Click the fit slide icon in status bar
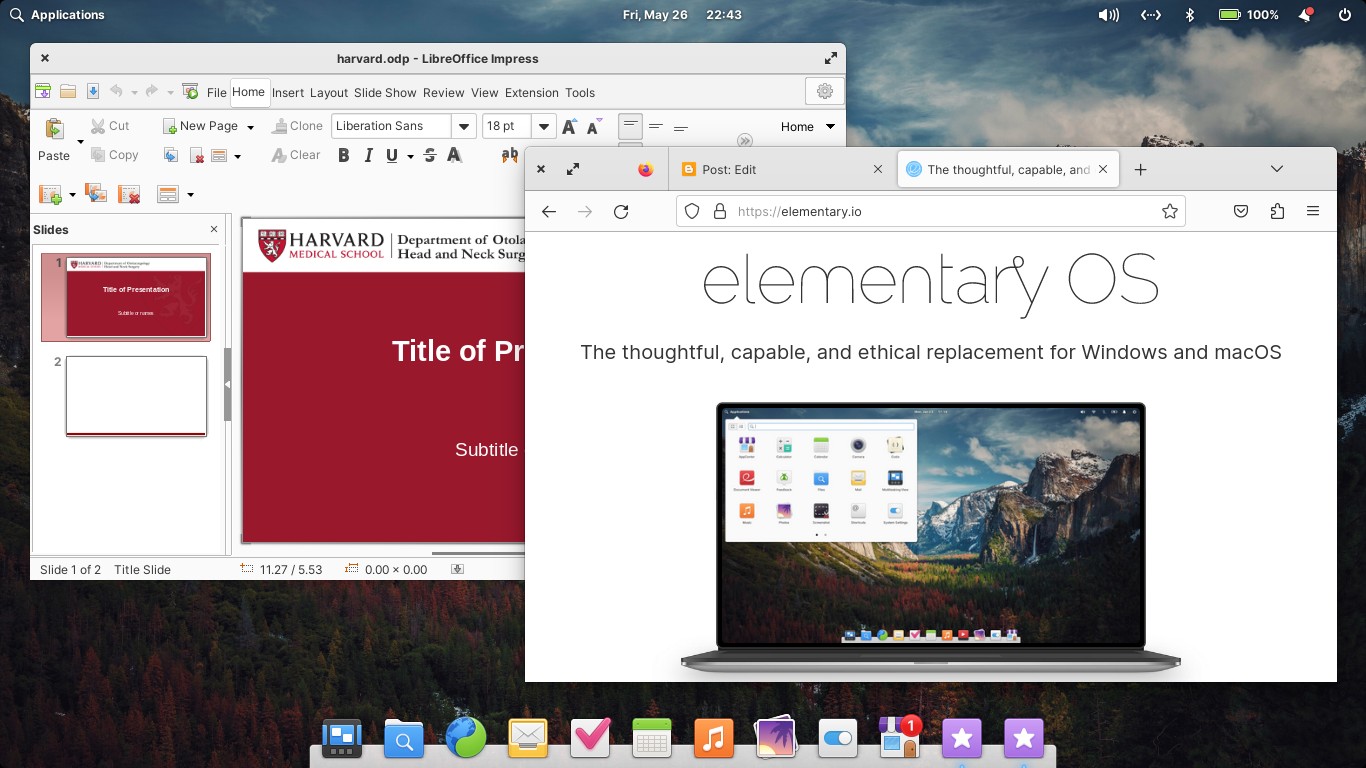Screen dimensions: 1366x768 457,569
